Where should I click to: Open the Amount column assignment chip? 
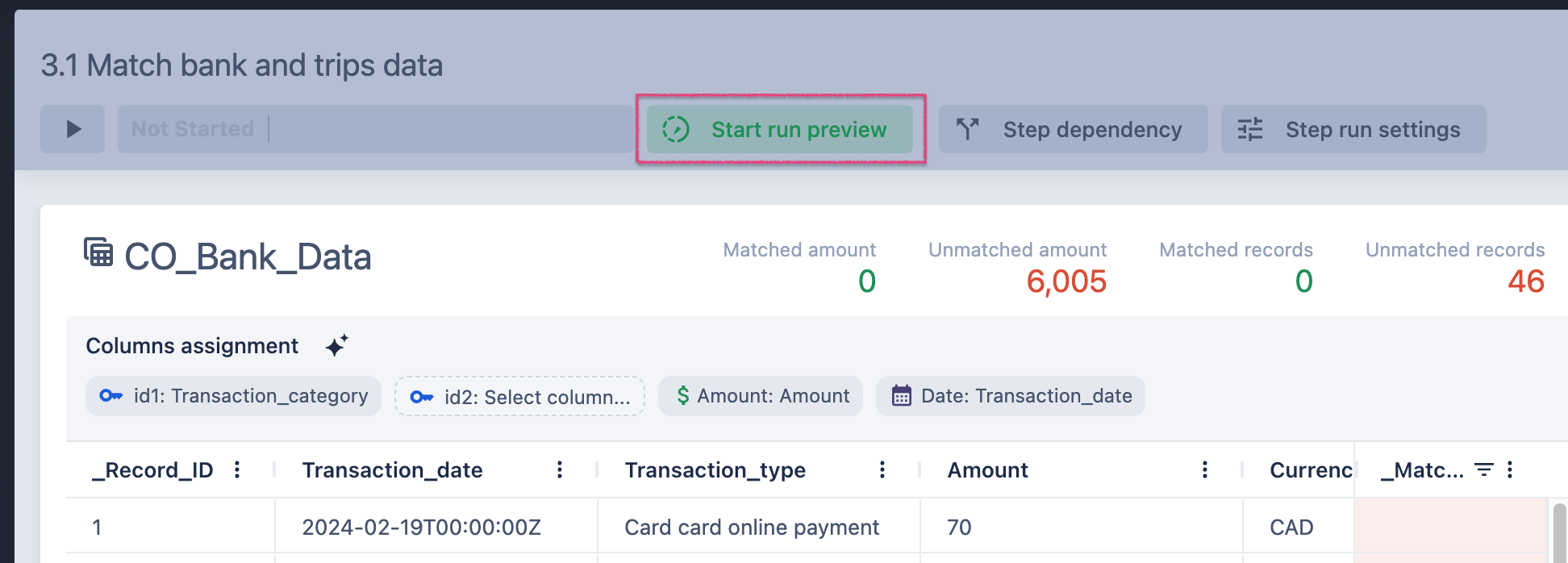[x=760, y=396]
